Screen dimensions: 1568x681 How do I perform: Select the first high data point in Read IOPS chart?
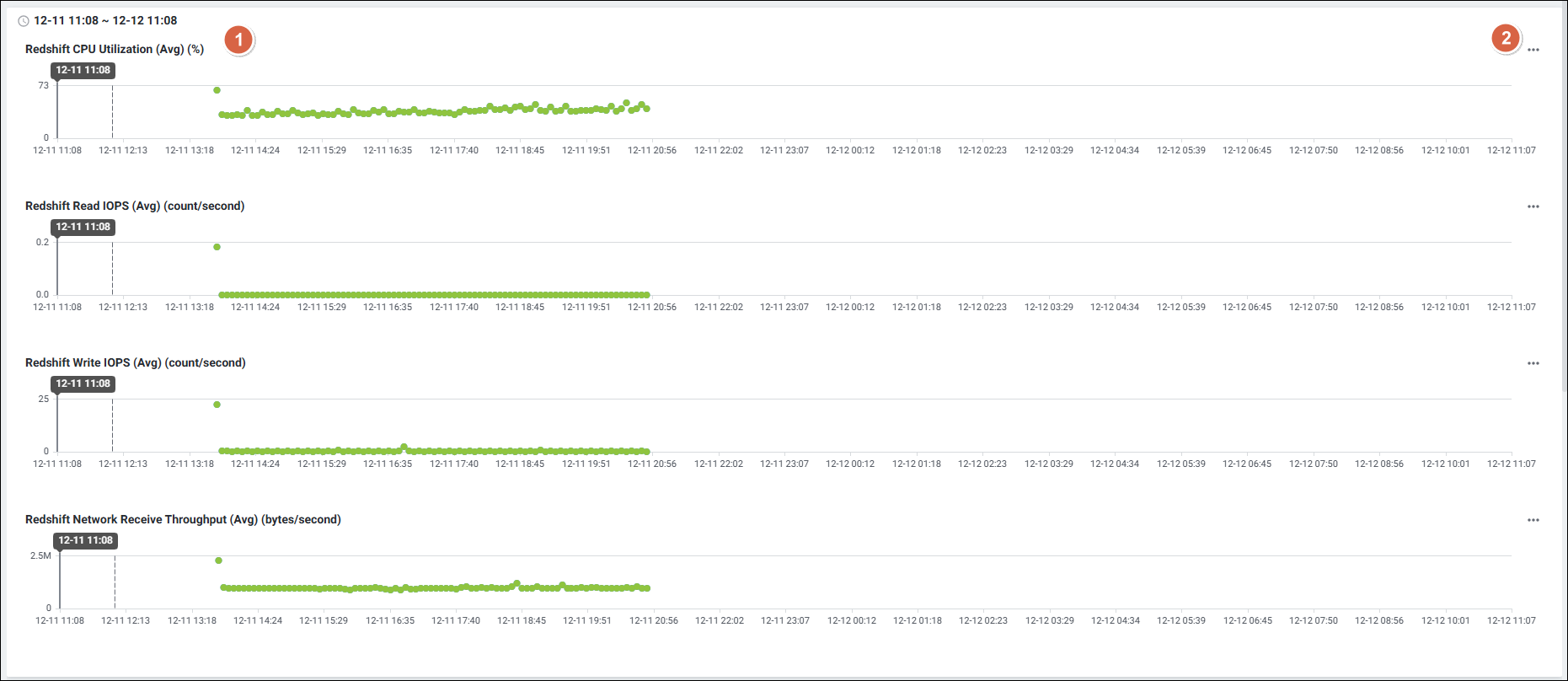pyautogui.click(x=217, y=247)
